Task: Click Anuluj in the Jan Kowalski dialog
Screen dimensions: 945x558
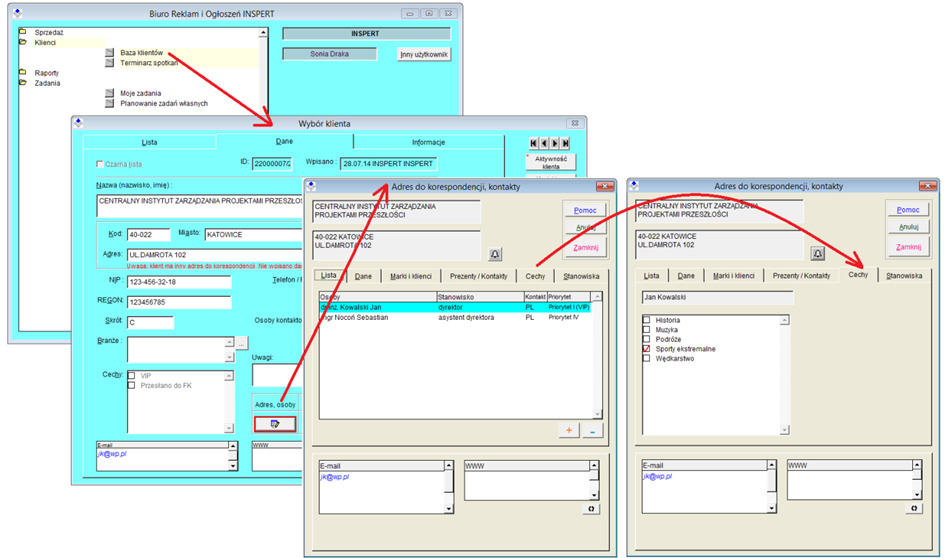Action: (908, 227)
